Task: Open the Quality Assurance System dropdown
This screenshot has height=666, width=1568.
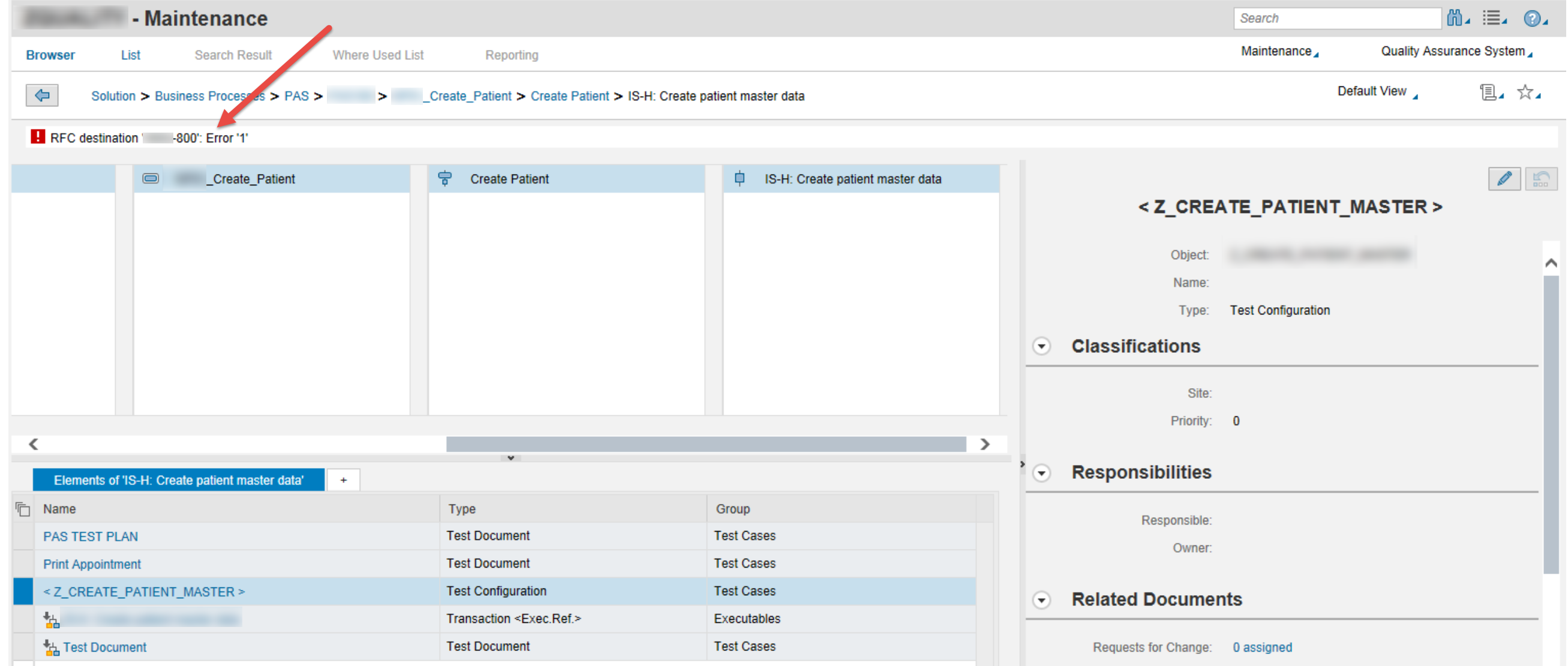Action: point(1456,52)
